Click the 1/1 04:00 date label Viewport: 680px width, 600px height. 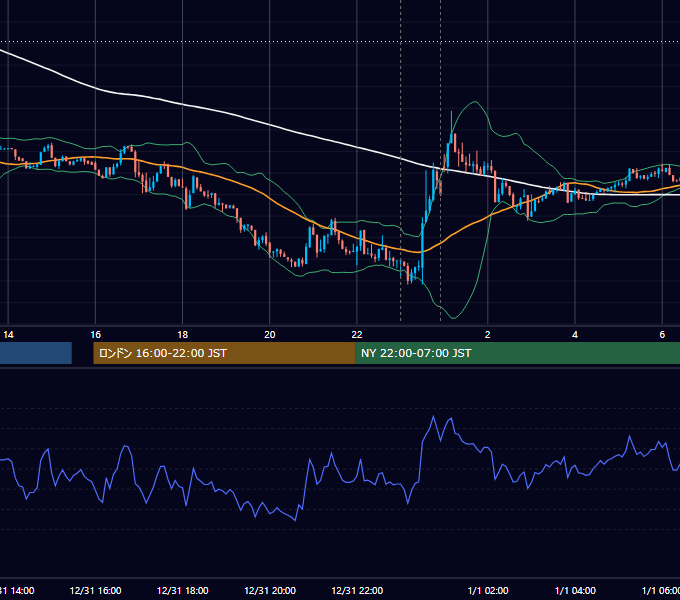click(x=575, y=590)
